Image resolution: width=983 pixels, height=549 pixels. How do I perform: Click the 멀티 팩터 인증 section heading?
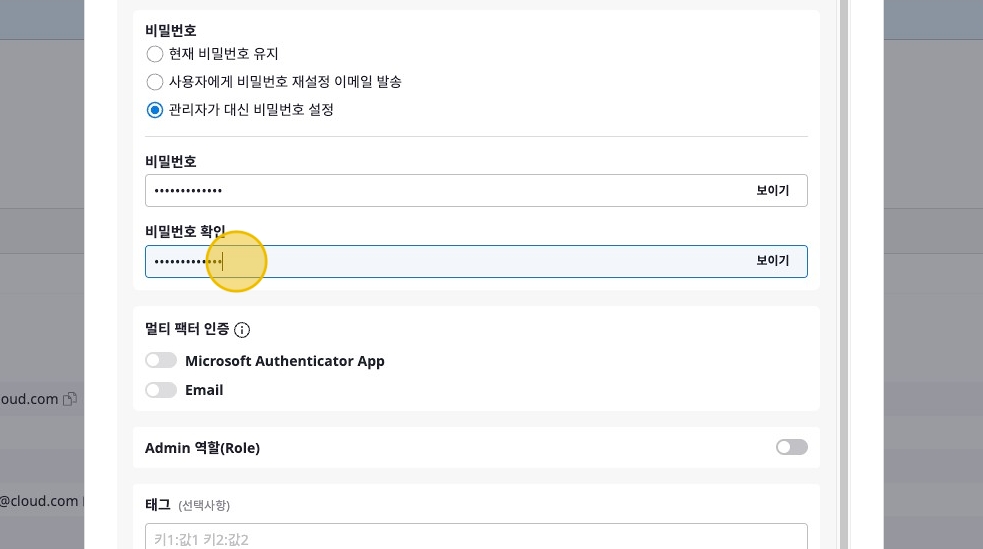click(187, 329)
